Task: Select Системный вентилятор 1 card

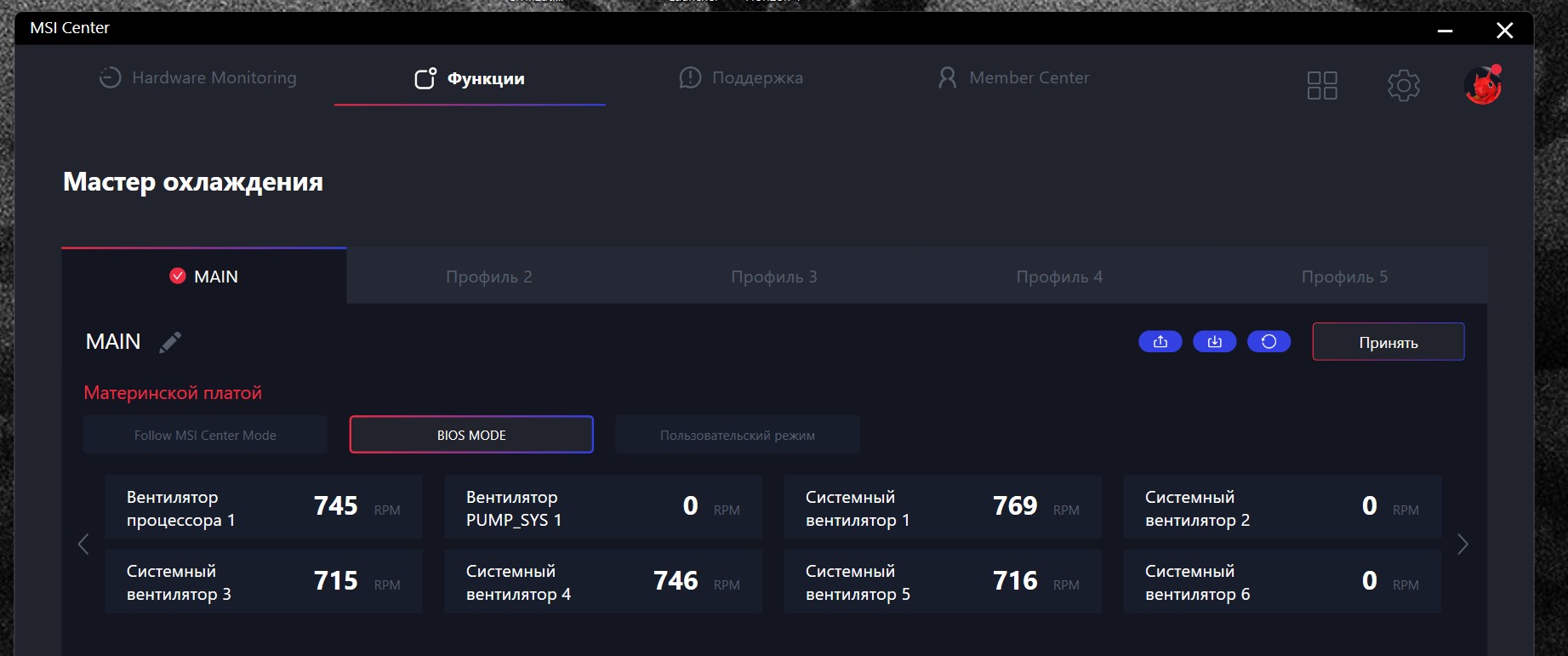Action: (x=943, y=508)
